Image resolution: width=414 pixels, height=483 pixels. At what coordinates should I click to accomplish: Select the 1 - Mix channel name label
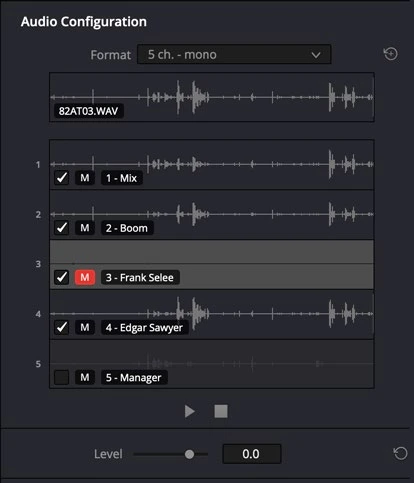coord(122,178)
